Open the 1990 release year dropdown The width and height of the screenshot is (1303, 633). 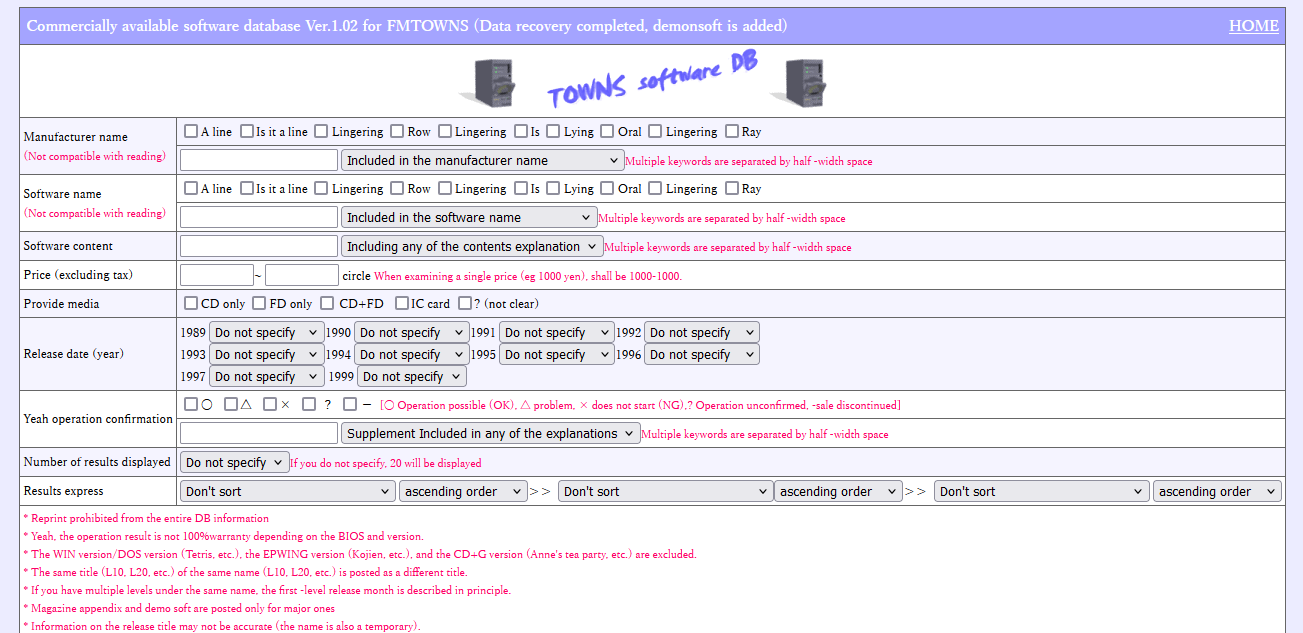click(x=411, y=332)
